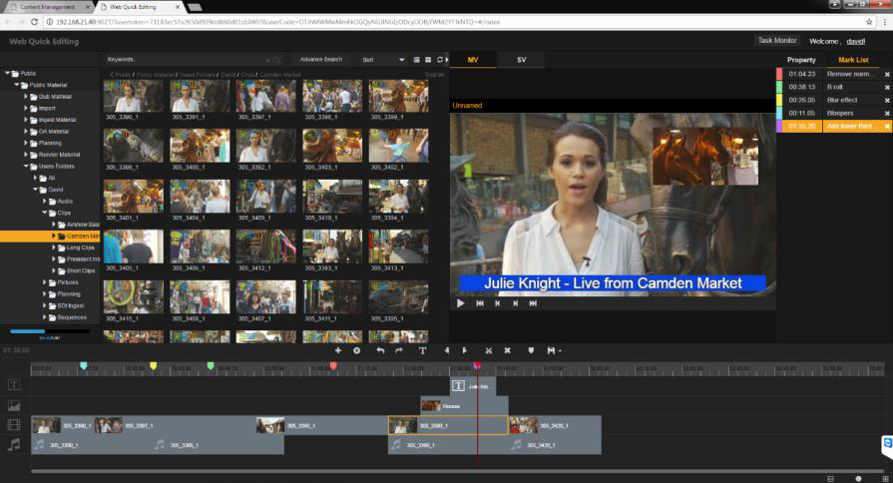Click the Advance Search button
The image size is (893, 483).
click(320, 60)
